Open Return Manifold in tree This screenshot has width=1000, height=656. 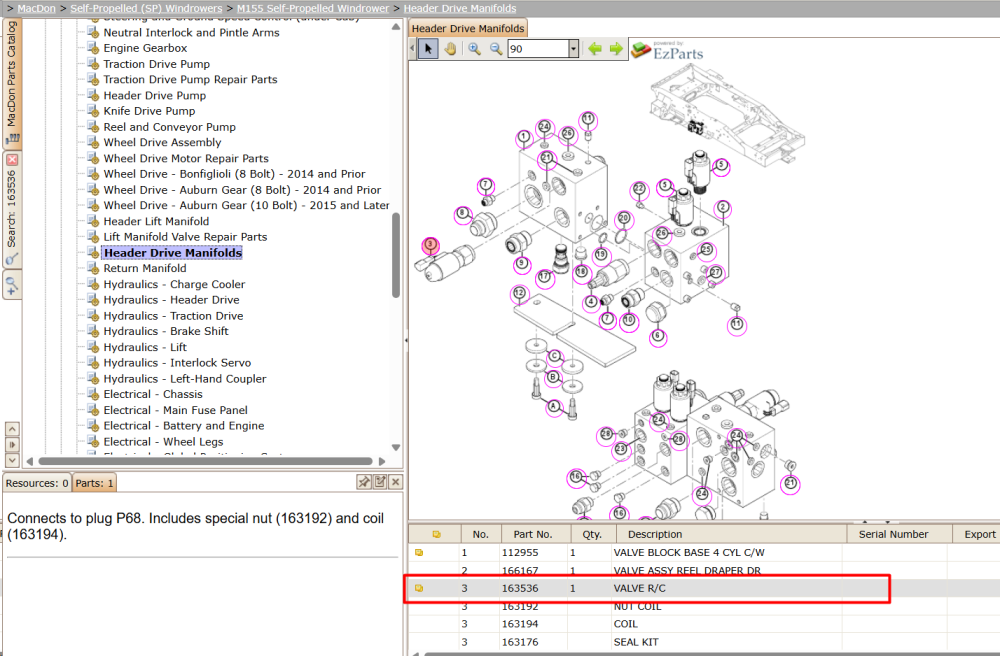[x=145, y=268]
